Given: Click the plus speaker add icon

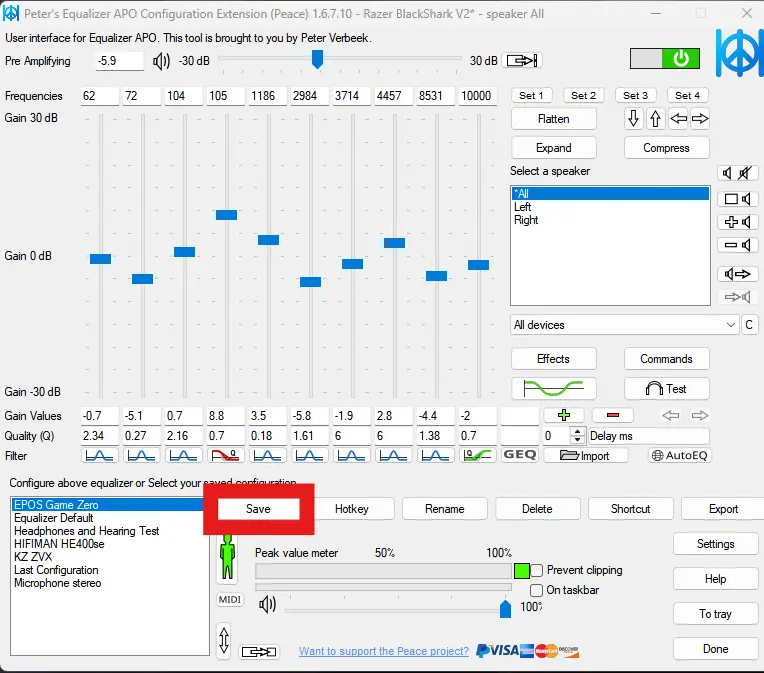Looking at the screenshot, I should pyautogui.click(x=737, y=222).
